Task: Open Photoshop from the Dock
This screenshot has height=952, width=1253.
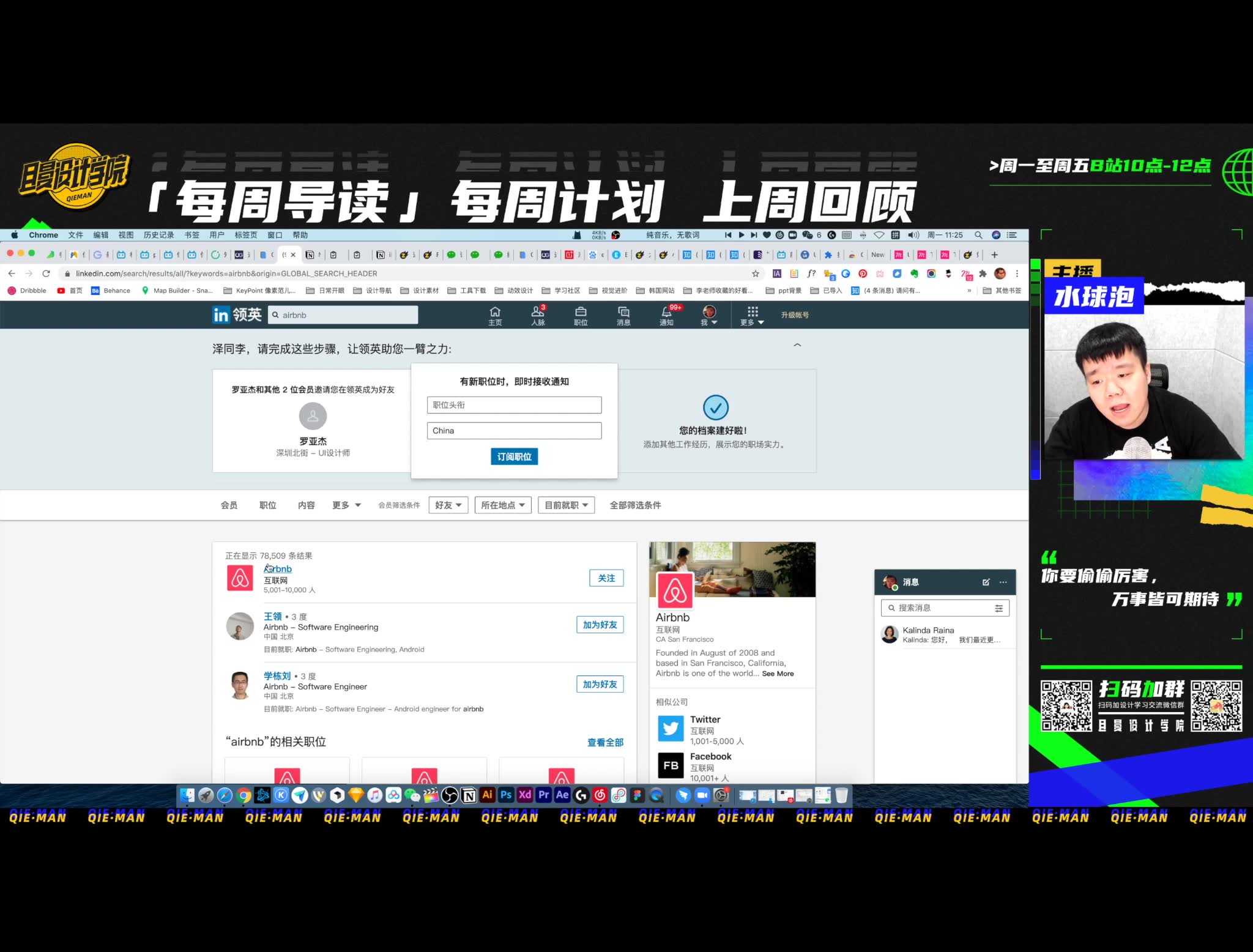Action: coord(506,795)
